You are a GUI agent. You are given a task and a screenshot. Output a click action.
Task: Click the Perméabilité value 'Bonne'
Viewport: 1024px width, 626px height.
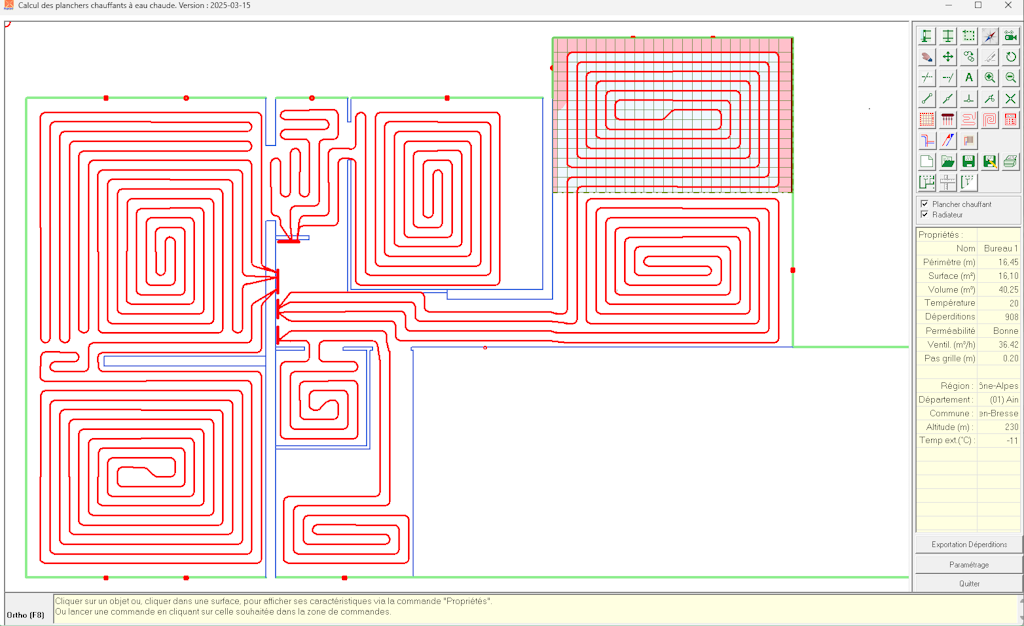coord(1004,330)
